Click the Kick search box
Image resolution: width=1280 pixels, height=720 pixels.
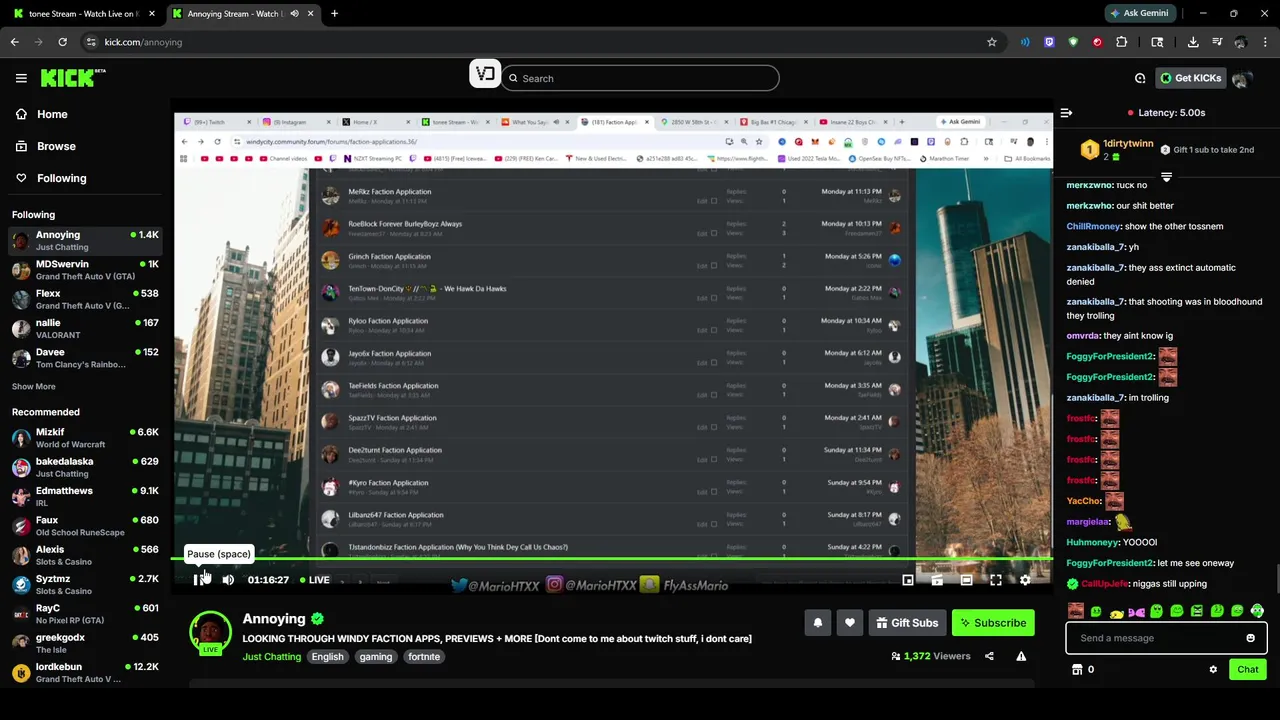pyautogui.click(x=640, y=78)
